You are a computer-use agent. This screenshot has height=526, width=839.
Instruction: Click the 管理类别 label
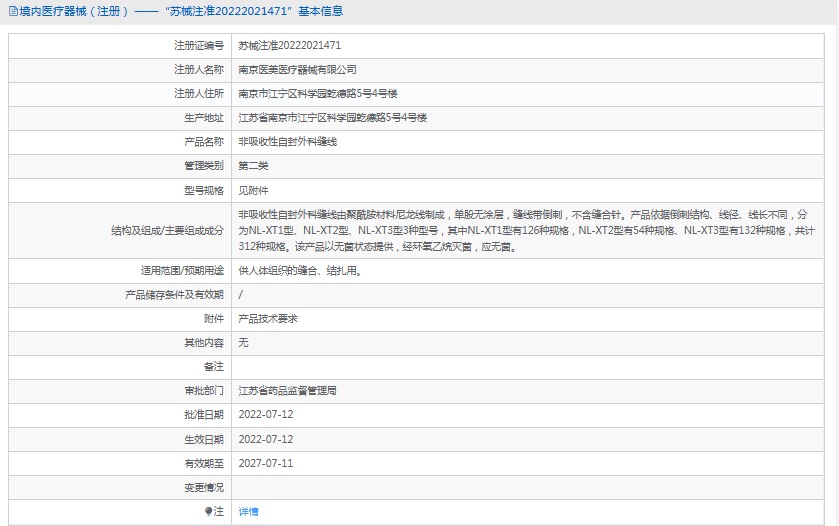(204, 166)
